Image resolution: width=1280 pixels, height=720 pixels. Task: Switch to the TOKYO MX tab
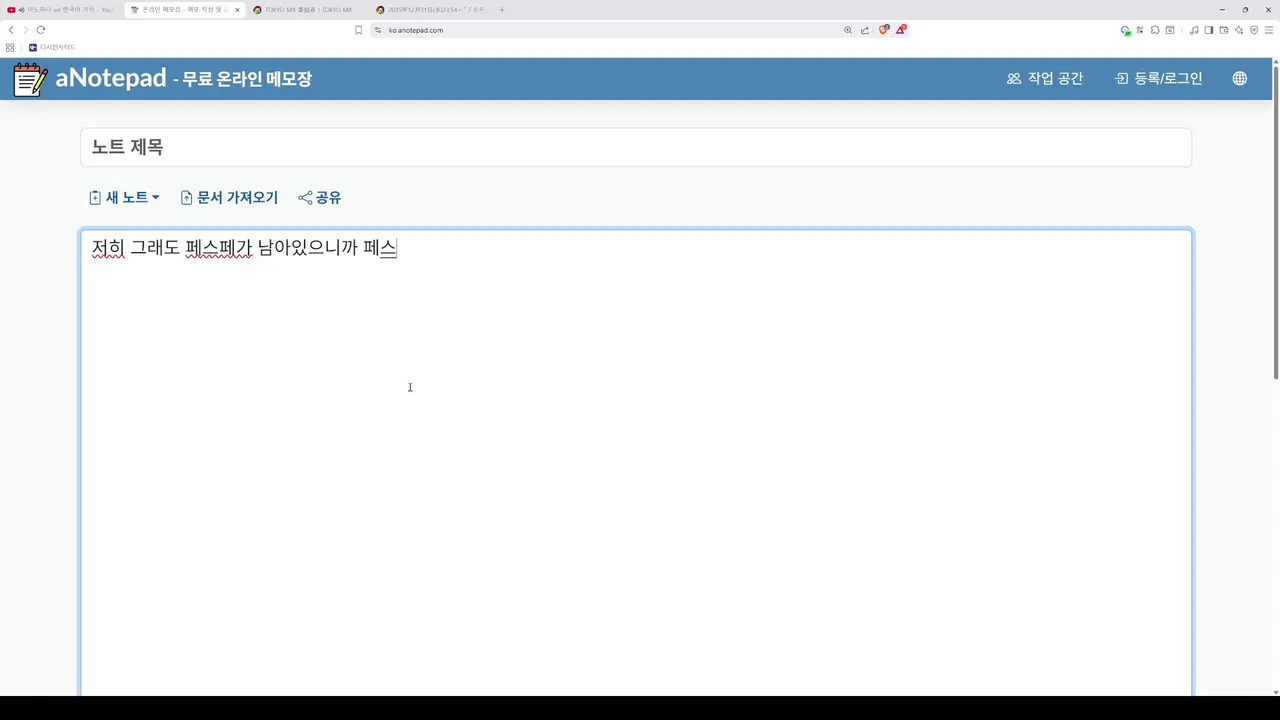coord(304,10)
